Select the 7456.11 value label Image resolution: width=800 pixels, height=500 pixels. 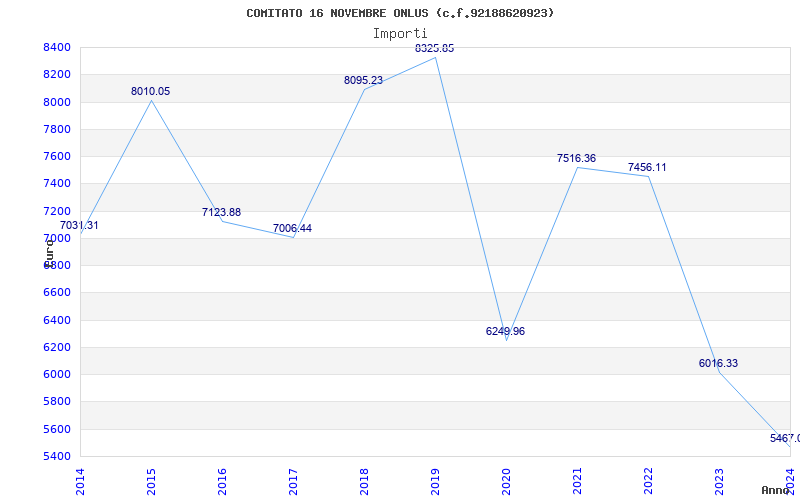(647, 167)
